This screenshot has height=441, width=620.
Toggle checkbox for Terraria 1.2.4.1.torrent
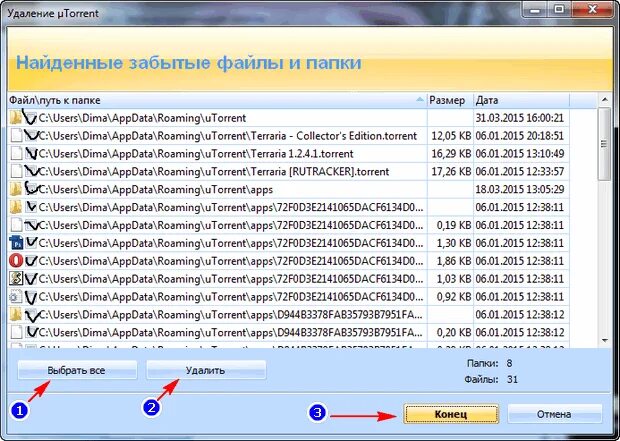(x=31, y=153)
